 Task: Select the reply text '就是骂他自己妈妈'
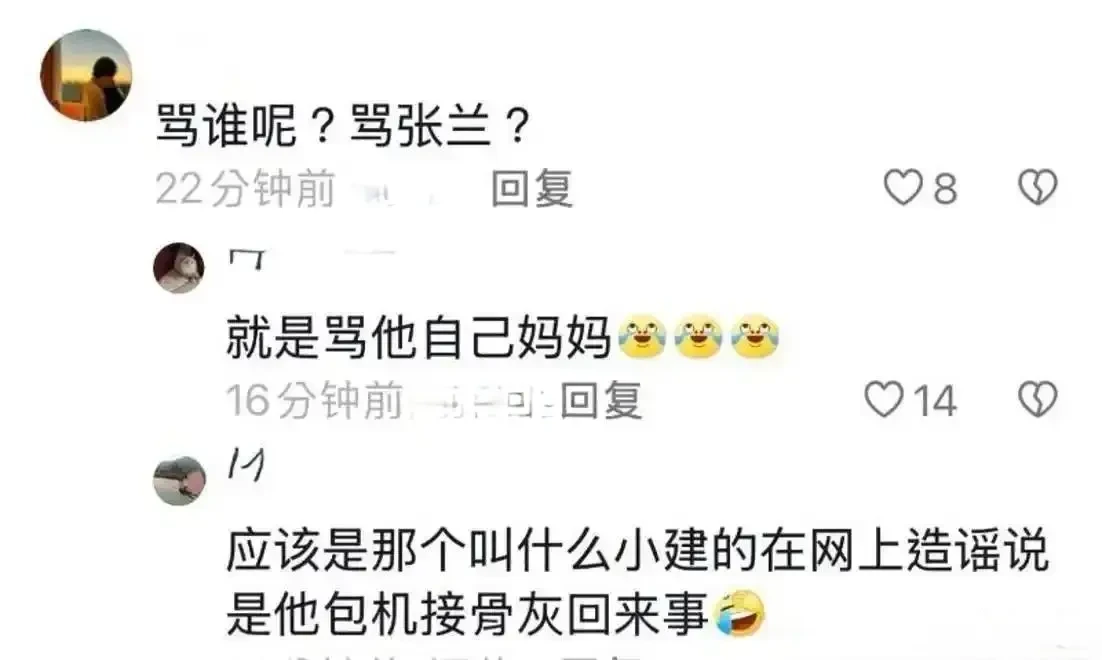418,338
